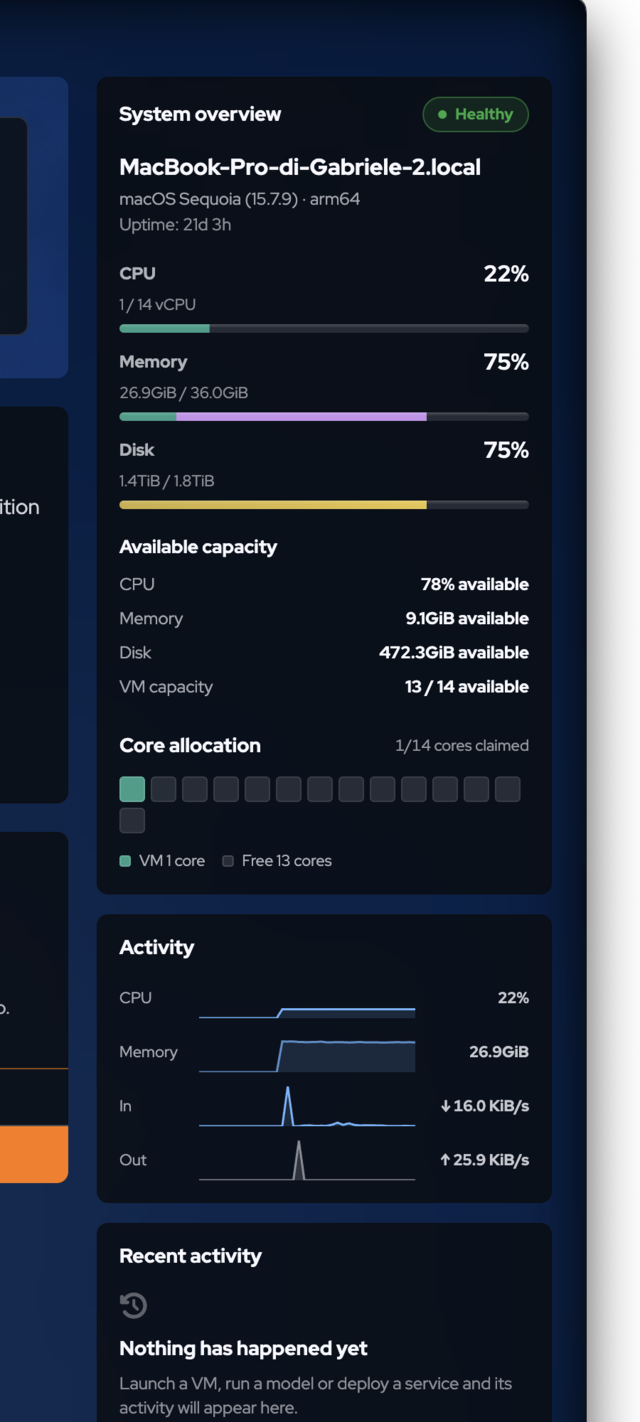Click the 16.0 KiB/s download rate

(484, 1106)
